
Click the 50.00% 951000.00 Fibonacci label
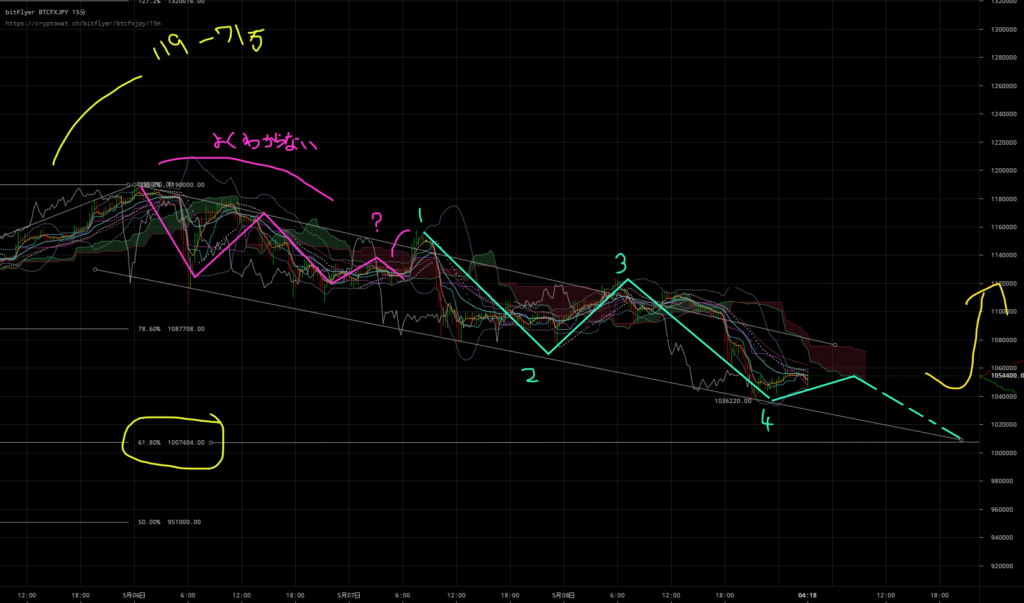(168, 522)
